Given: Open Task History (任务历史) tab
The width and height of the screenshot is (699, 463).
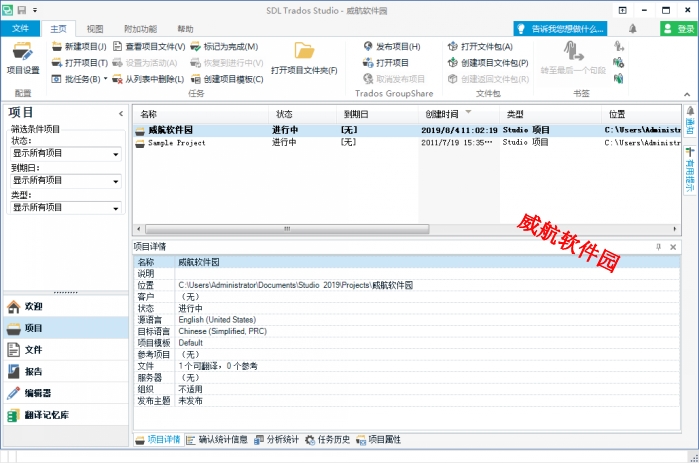Looking at the screenshot, I should coord(328,440).
